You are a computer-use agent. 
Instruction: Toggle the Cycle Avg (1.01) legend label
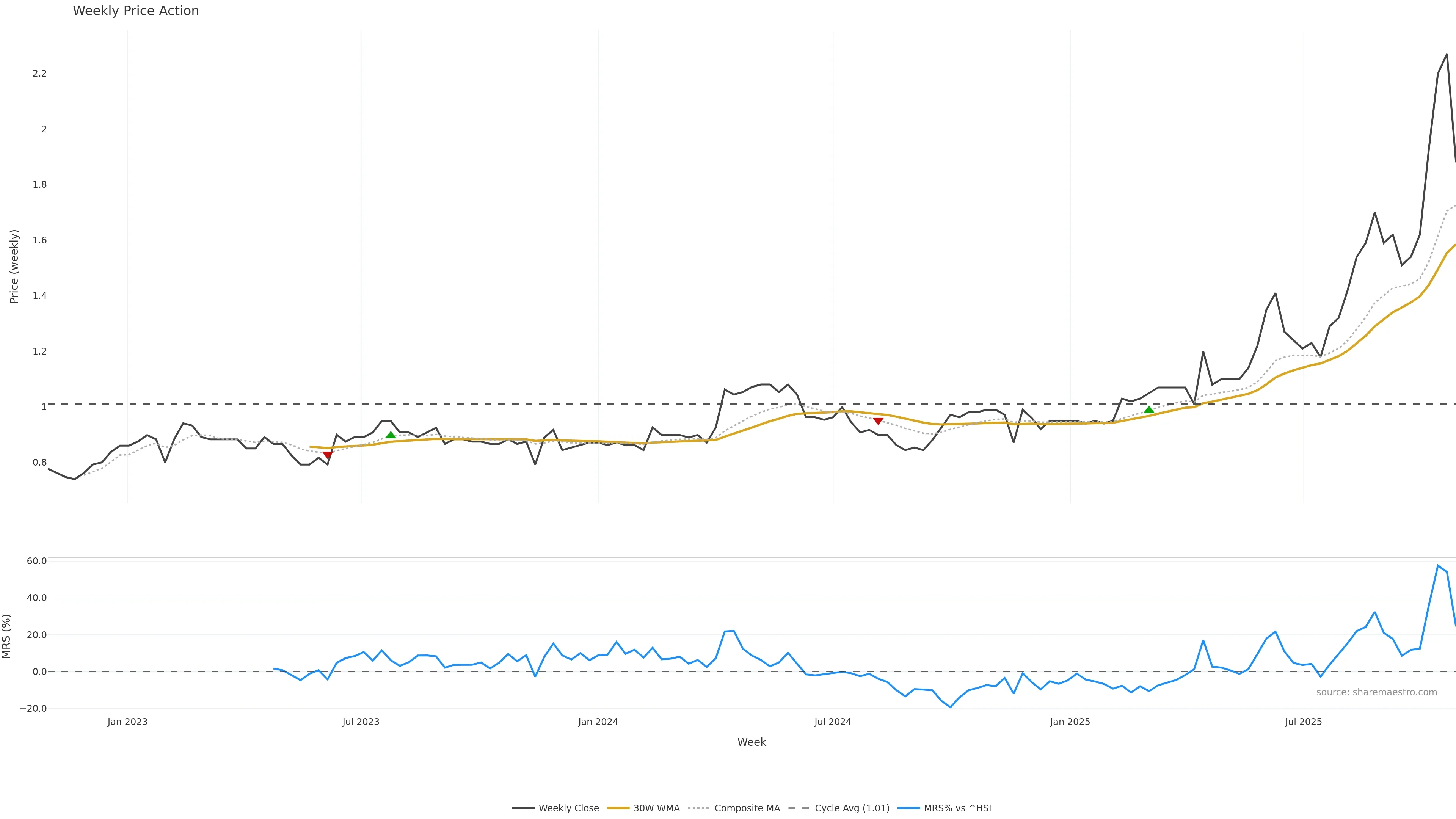(852, 808)
